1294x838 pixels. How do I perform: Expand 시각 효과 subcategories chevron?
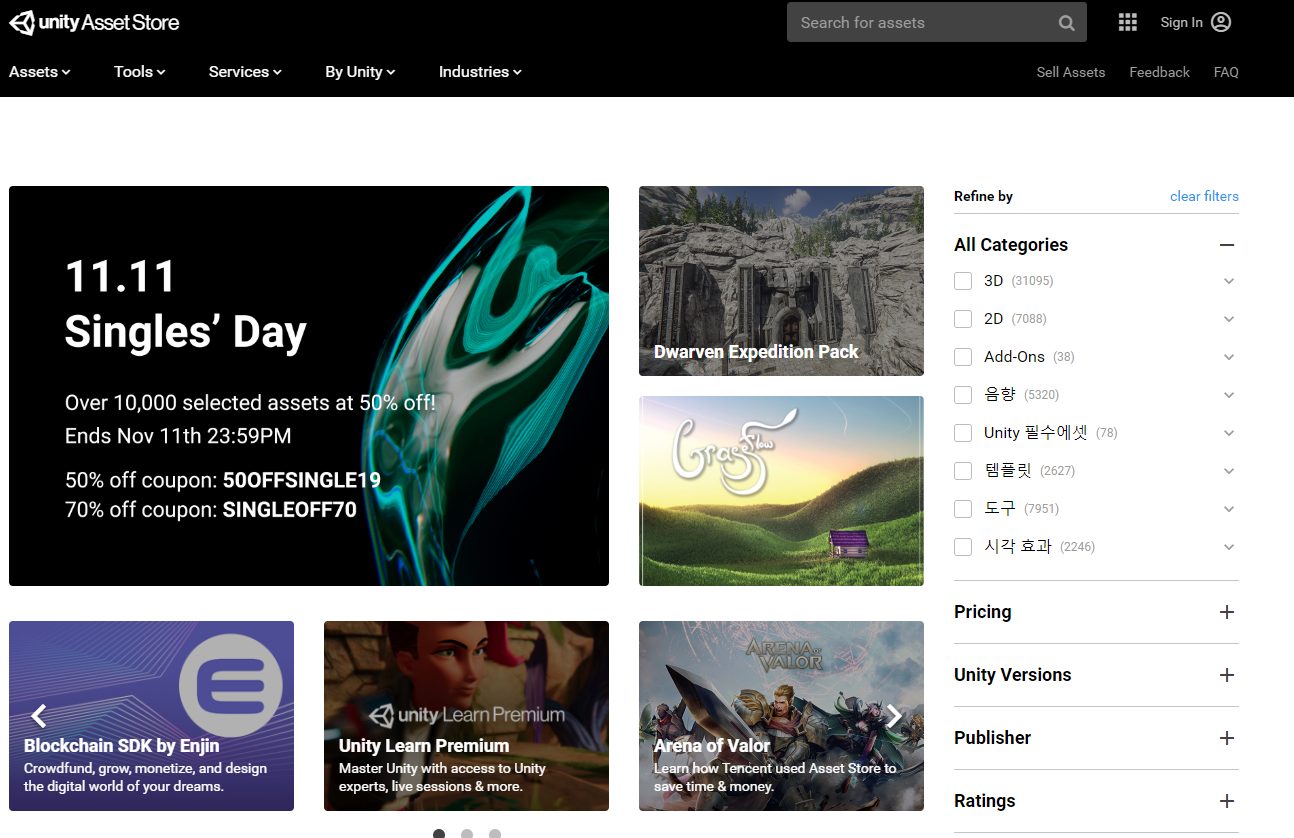coord(1229,547)
